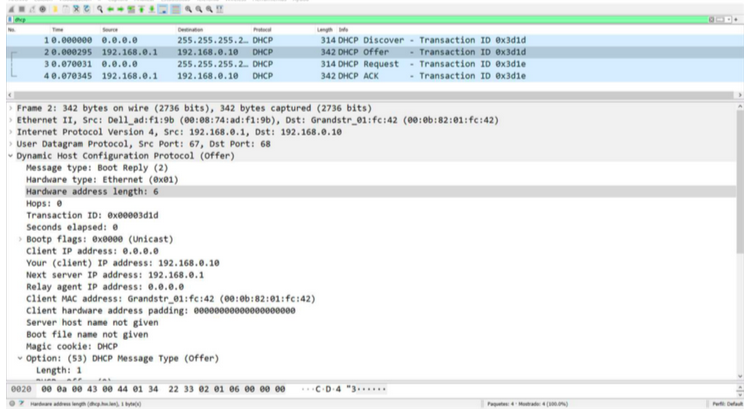
Task: Select Next server IP address line
Action: tap(115, 275)
